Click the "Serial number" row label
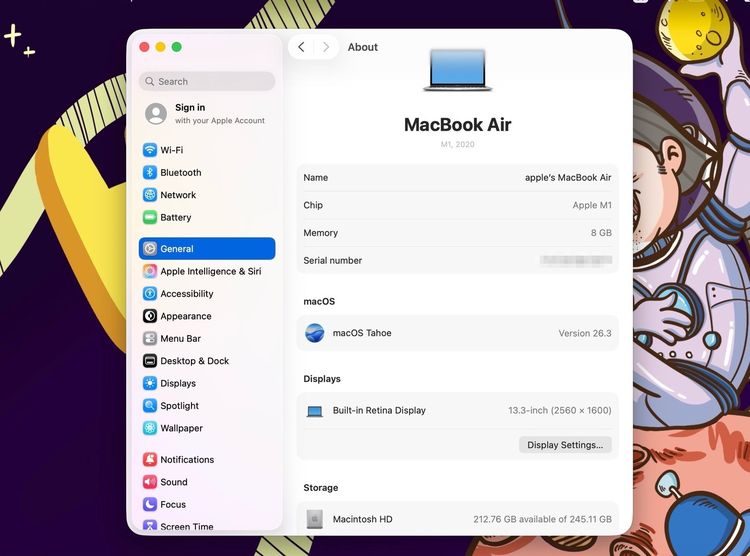750x556 pixels. click(332, 260)
